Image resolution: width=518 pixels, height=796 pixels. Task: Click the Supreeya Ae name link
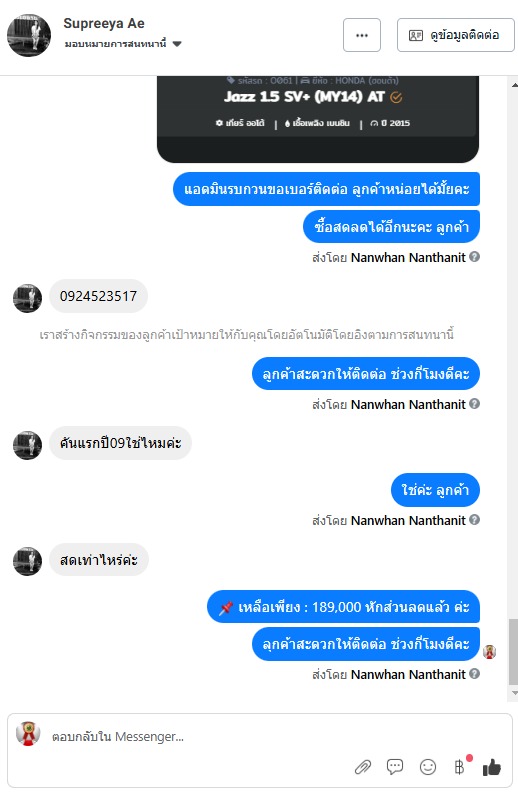[x=104, y=23]
